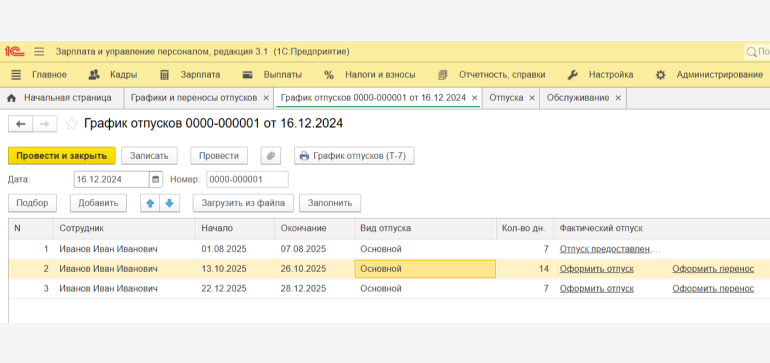Open calendar picker in Дата field
The height and width of the screenshot is (363, 770).
[156, 179]
